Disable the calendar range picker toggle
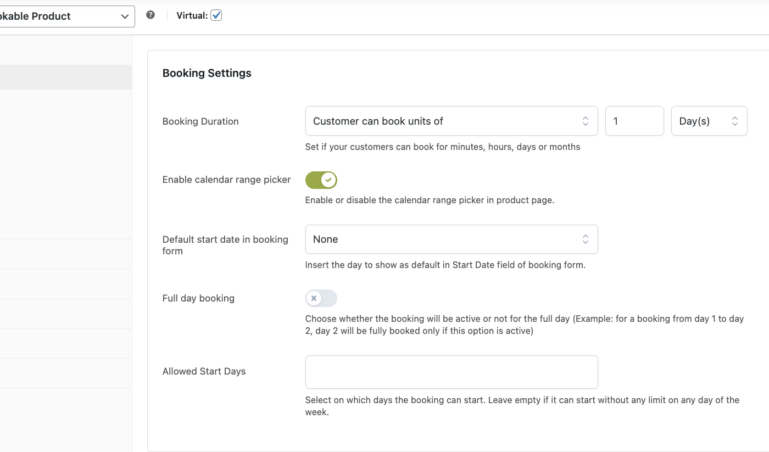Viewport: 769px width, 452px height. click(321, 180)
